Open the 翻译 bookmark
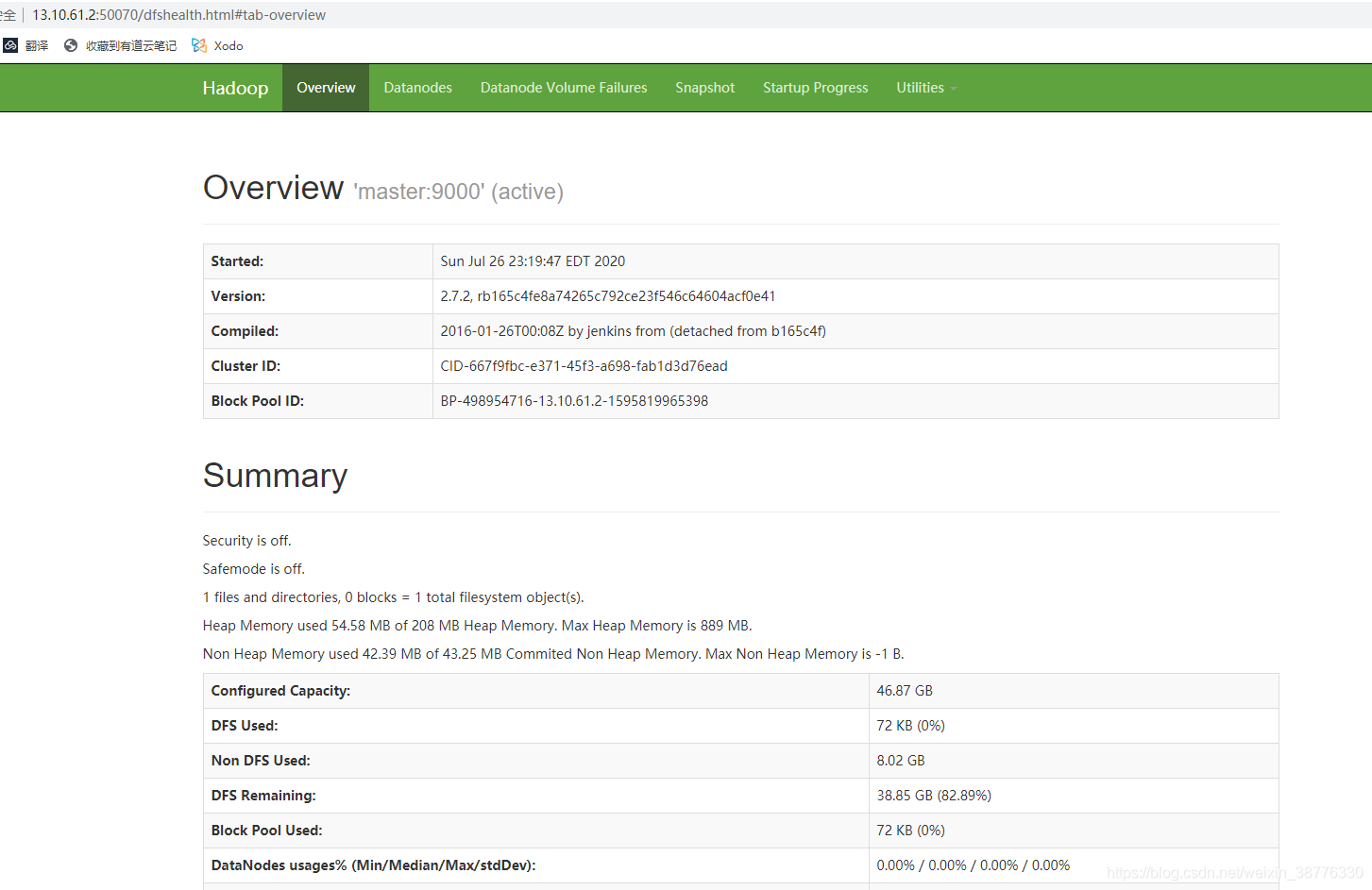The width and height of the screenshot is (1372, 890). tap(25, 45)
